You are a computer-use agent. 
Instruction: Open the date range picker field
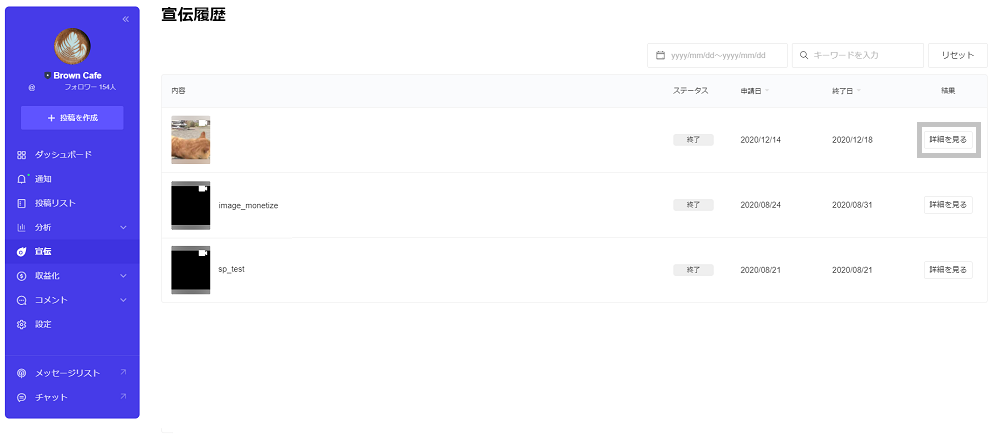pyautogui.click(x=717, y=55)
